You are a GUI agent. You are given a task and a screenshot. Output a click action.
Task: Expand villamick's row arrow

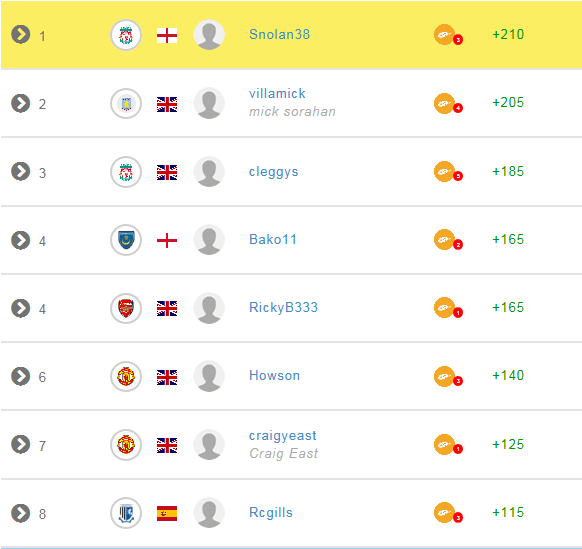[x=20, y=103]
